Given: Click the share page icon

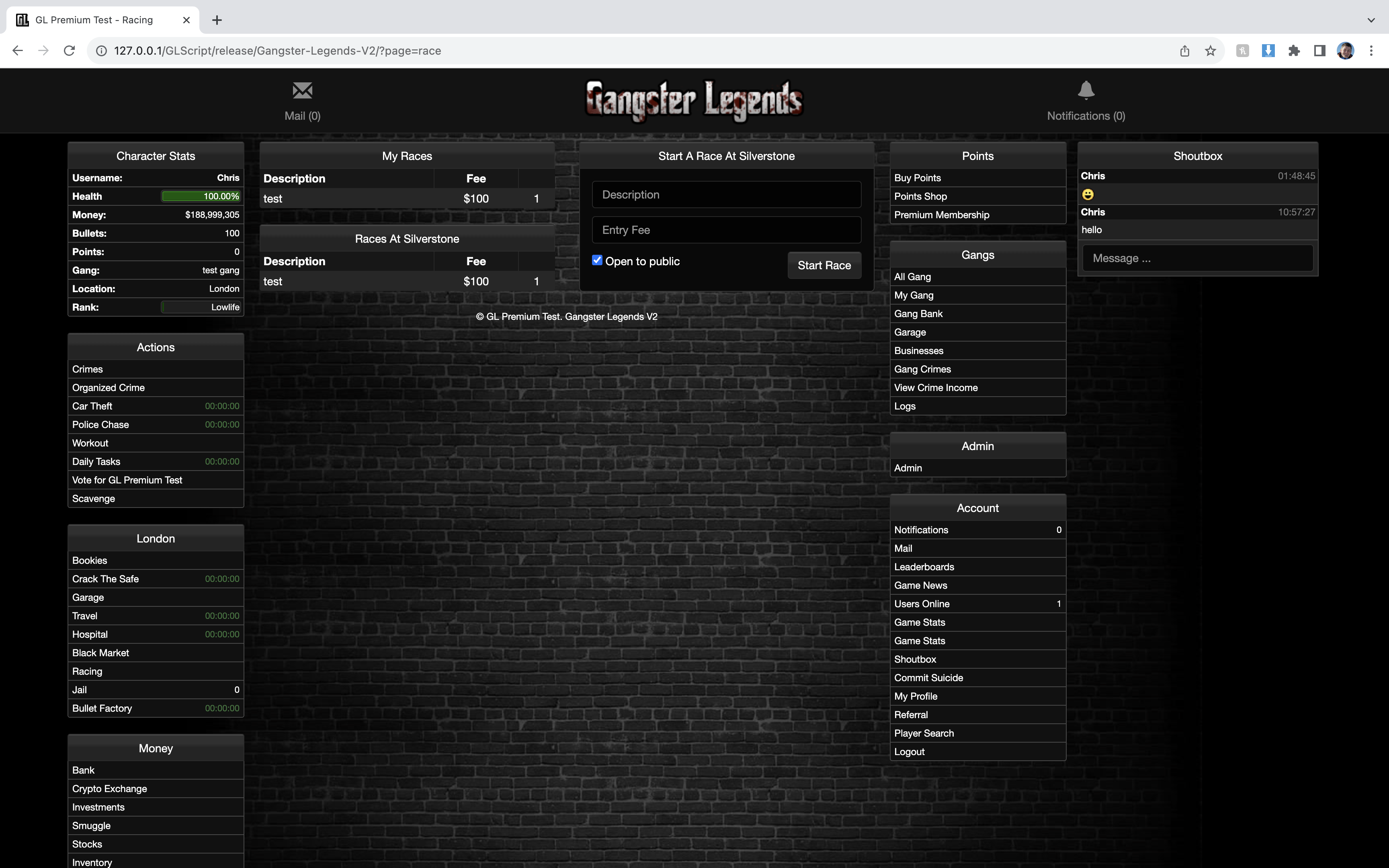Looking at the screenshot, I should [1184, 51].
